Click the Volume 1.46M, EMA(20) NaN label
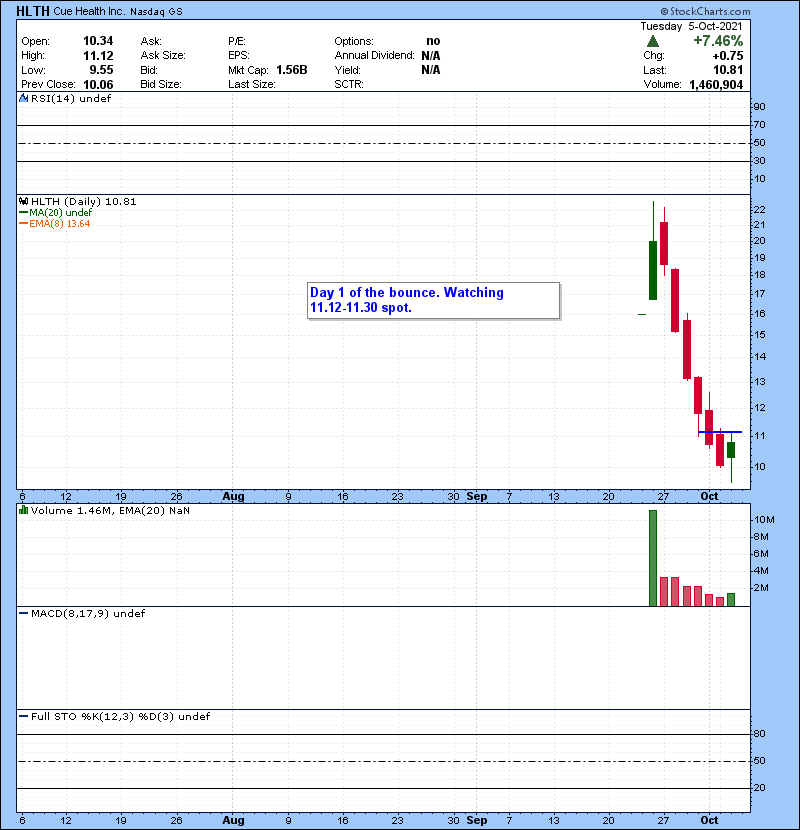The height and width of the screenshot is (830, 800). point(110,511)
